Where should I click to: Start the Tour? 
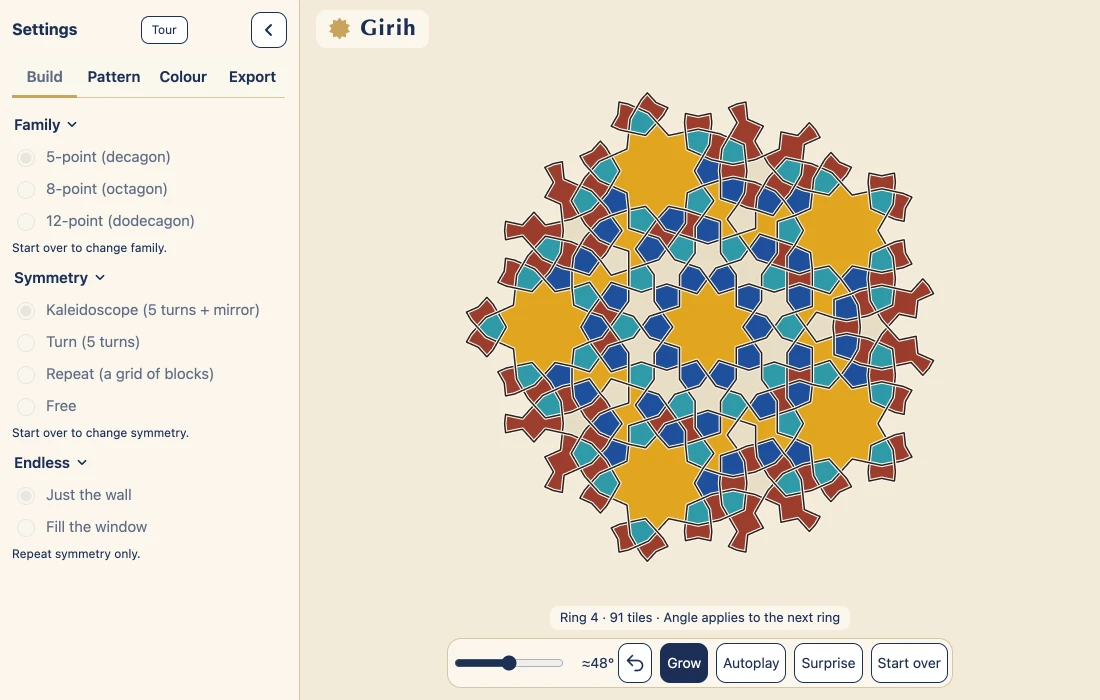click(x=164, y=30)
